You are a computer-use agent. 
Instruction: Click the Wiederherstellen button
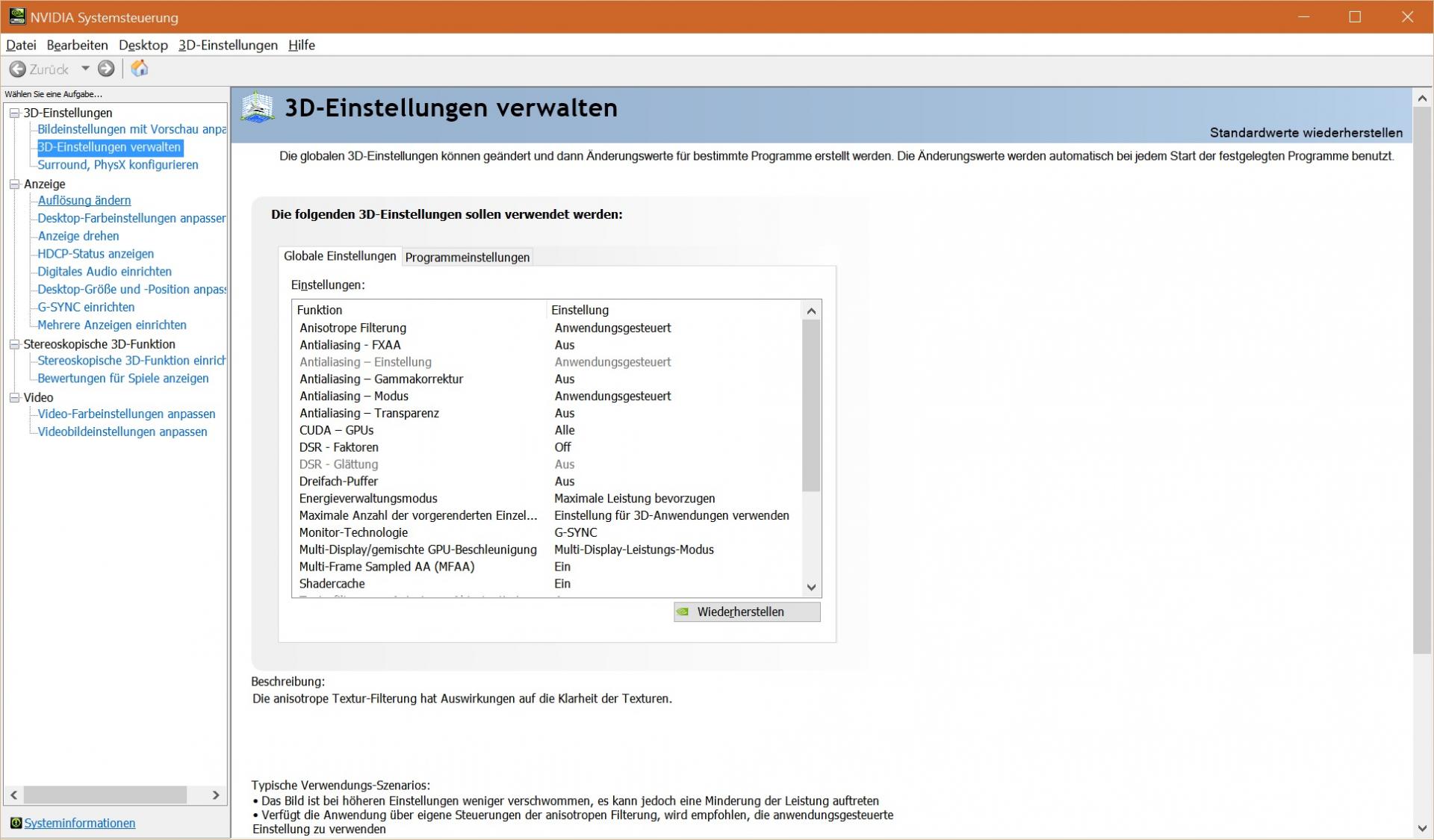(746, 612)
